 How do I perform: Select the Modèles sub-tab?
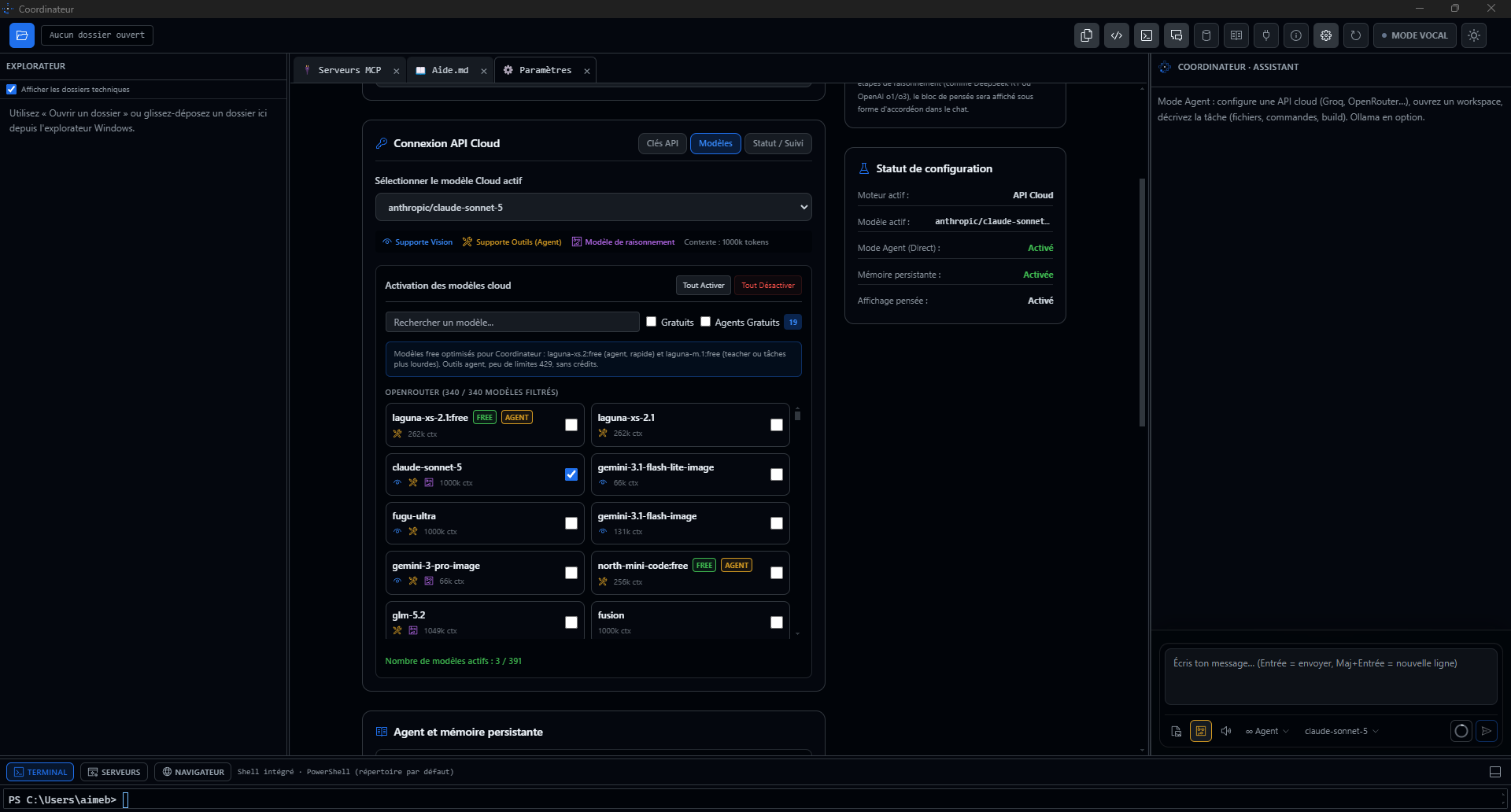[x=715, y=143]
